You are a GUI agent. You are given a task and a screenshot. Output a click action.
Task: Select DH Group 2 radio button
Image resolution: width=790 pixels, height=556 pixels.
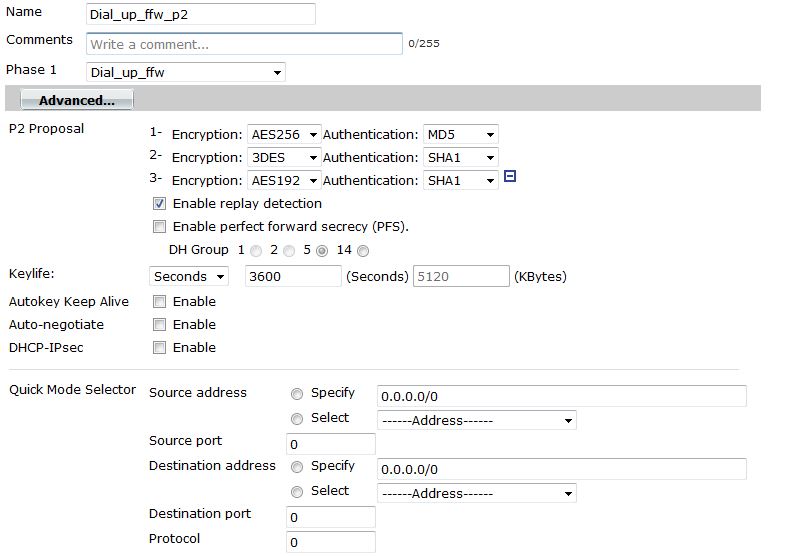point(289,251)
